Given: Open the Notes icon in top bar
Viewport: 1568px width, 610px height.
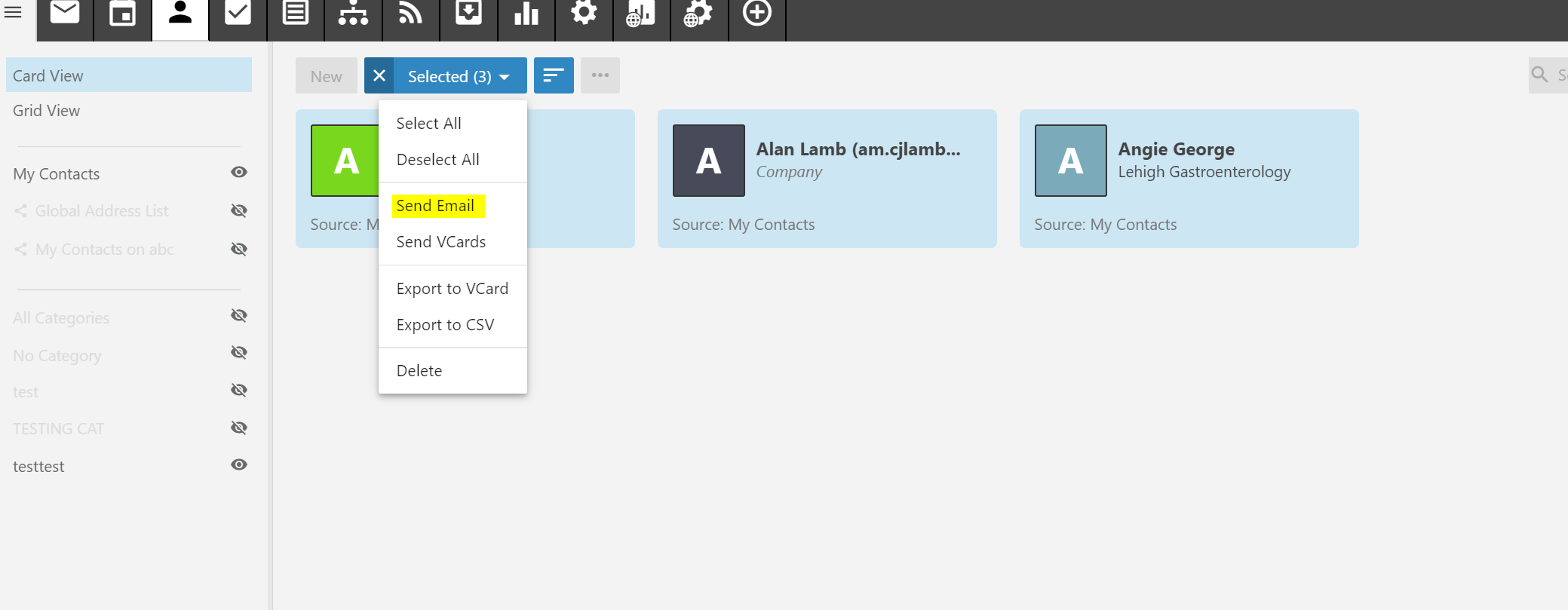Looking at the screenshot, I should [295, 13].
